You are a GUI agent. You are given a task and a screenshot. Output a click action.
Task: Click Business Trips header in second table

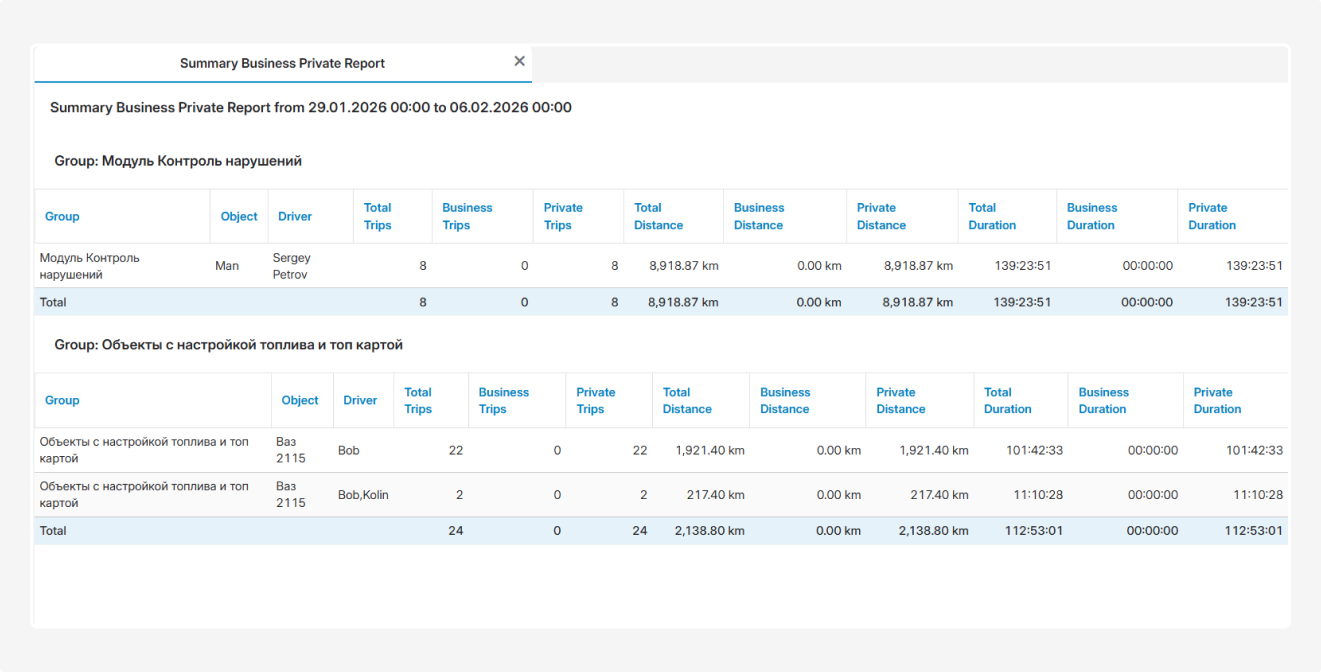503,400
